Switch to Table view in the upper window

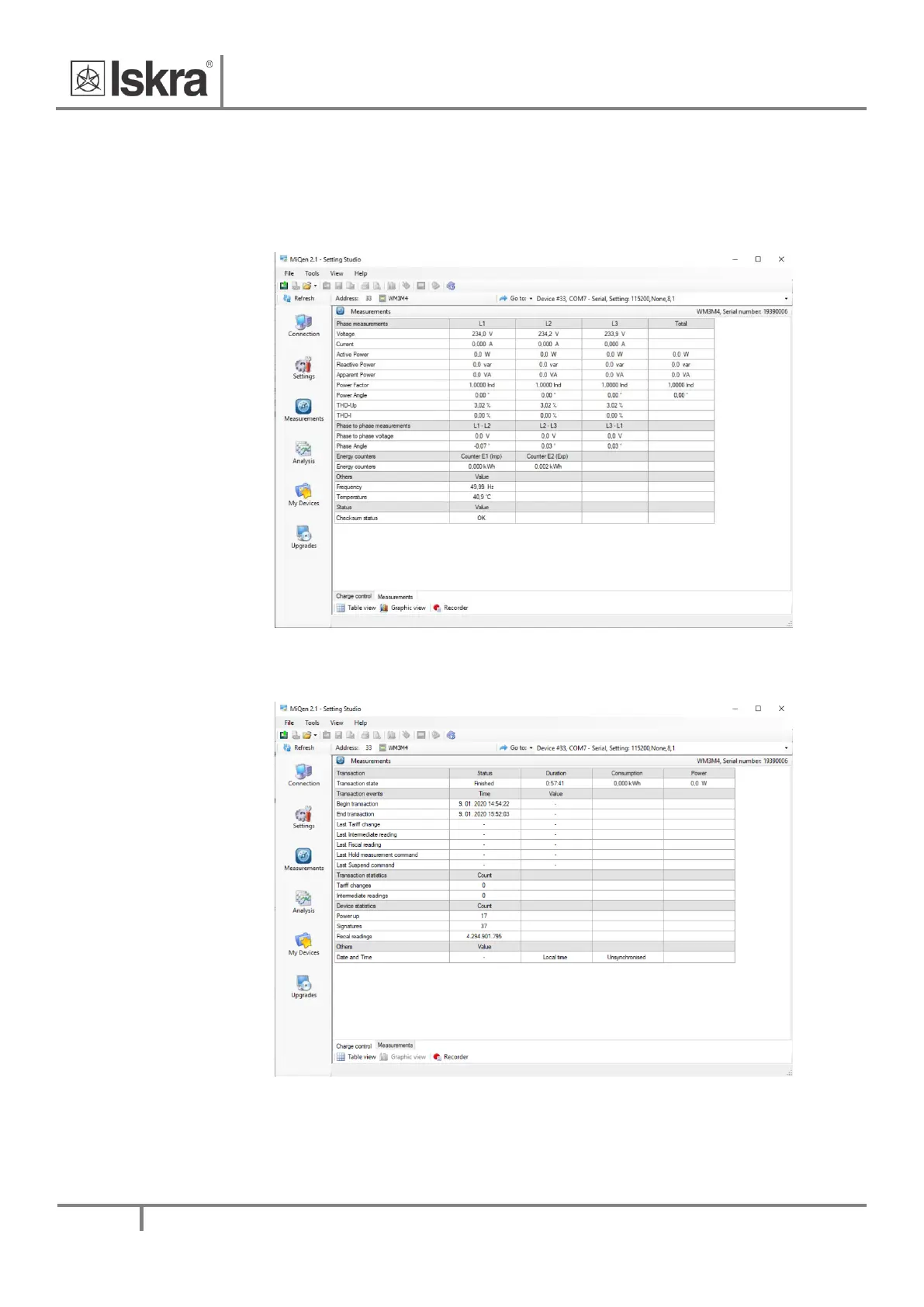point(356,608)
